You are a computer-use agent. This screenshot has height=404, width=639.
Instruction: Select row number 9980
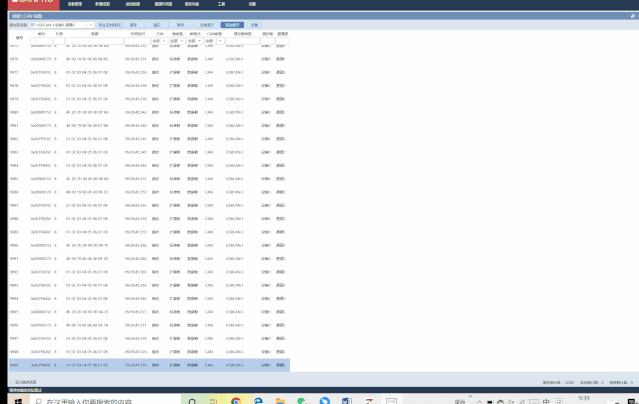(x=149, y=112)
